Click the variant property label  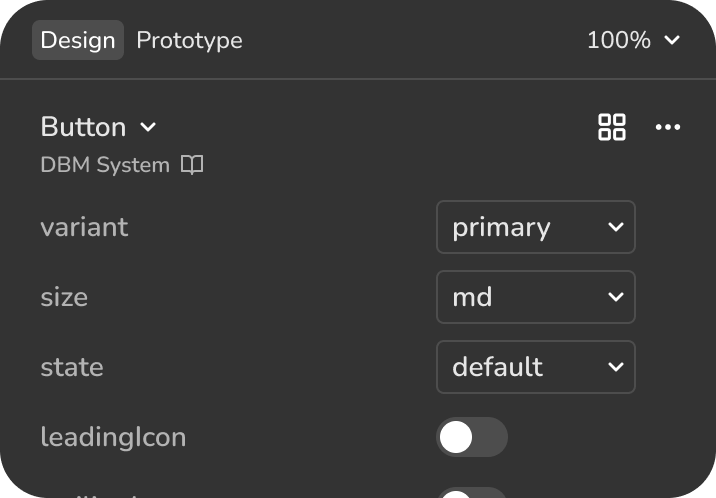coord(84,227)
